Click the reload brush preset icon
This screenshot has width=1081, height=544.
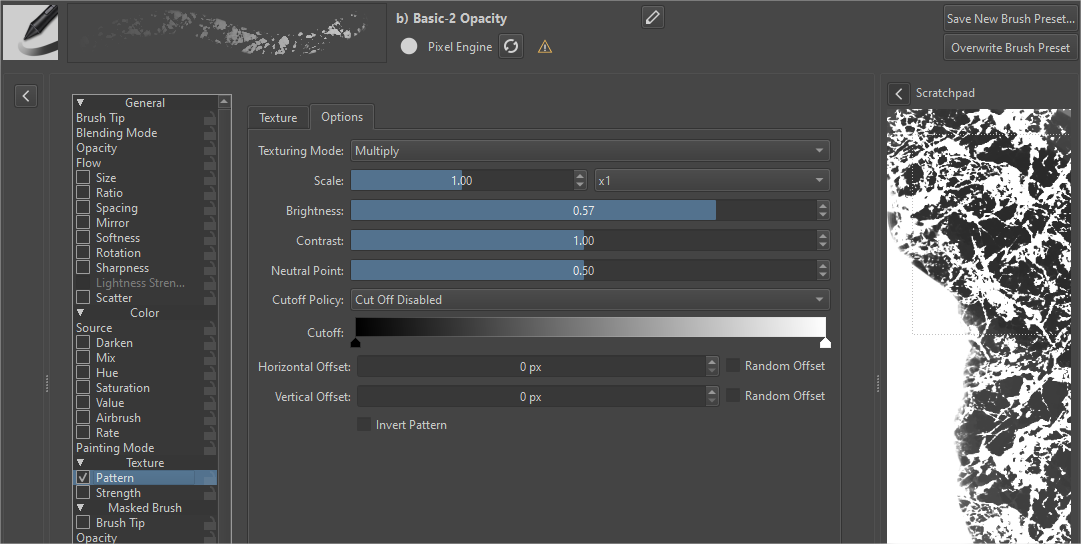click(511, 46)
